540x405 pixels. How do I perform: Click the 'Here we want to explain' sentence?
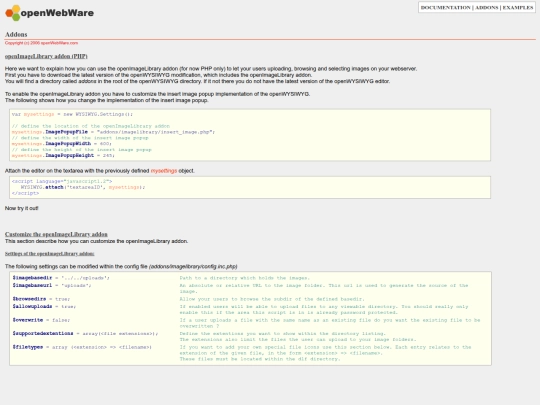211,69
